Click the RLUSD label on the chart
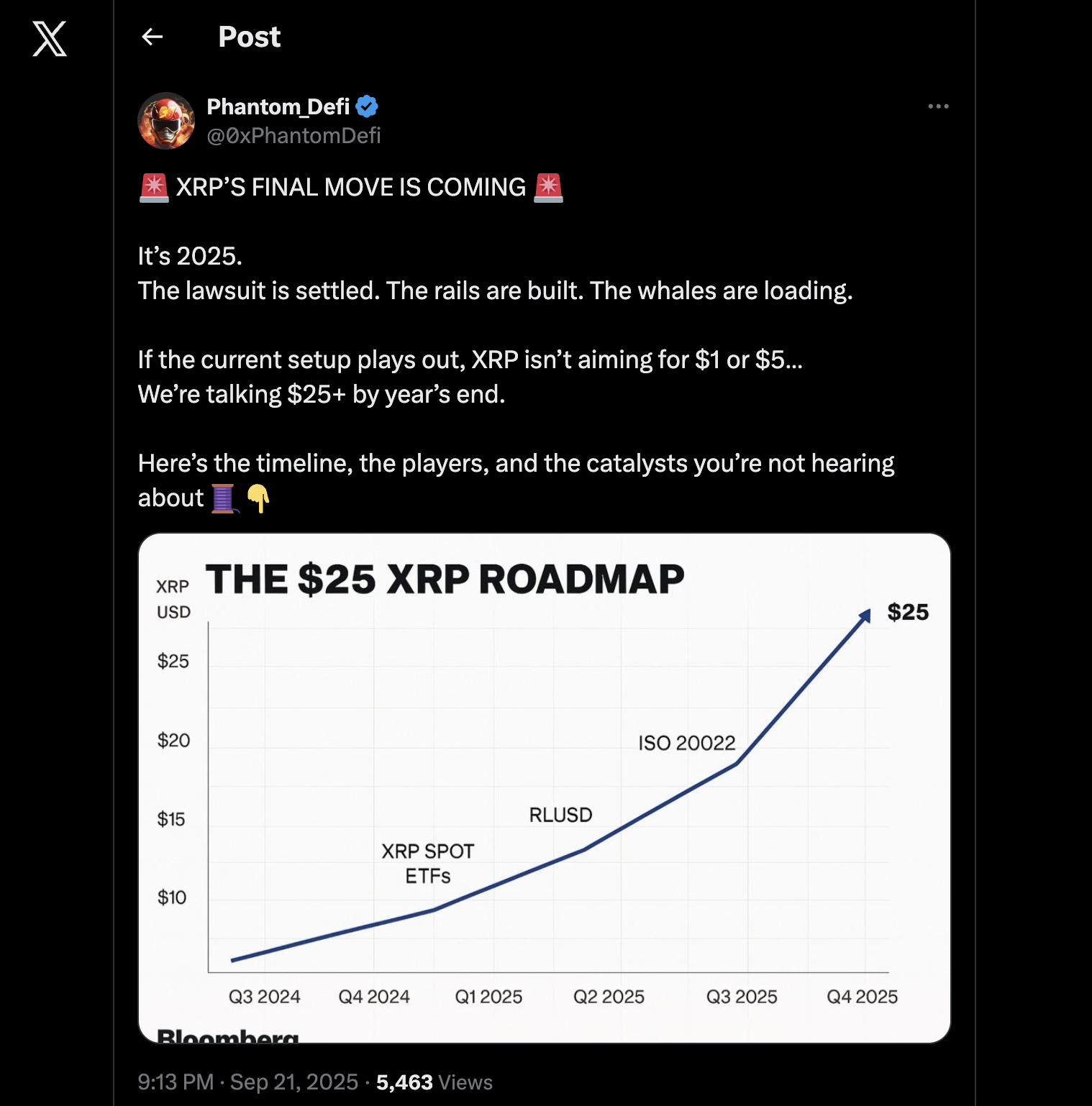The width and height of the screenshot is (1092, 1106). click(560, 815)
